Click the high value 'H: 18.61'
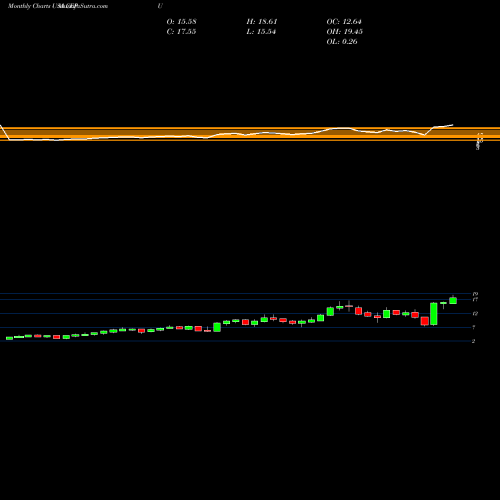Image resolution: width=500 pixels, height=500 pixels. pos(262,22)
